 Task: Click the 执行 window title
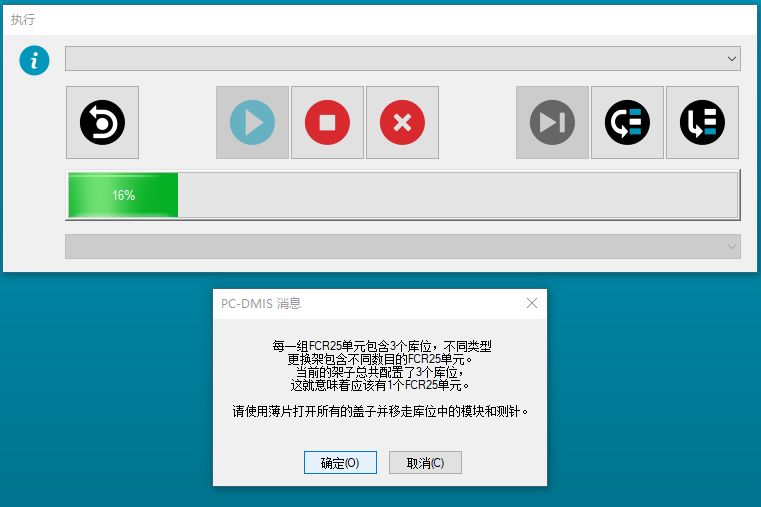[x=23, y=19]
